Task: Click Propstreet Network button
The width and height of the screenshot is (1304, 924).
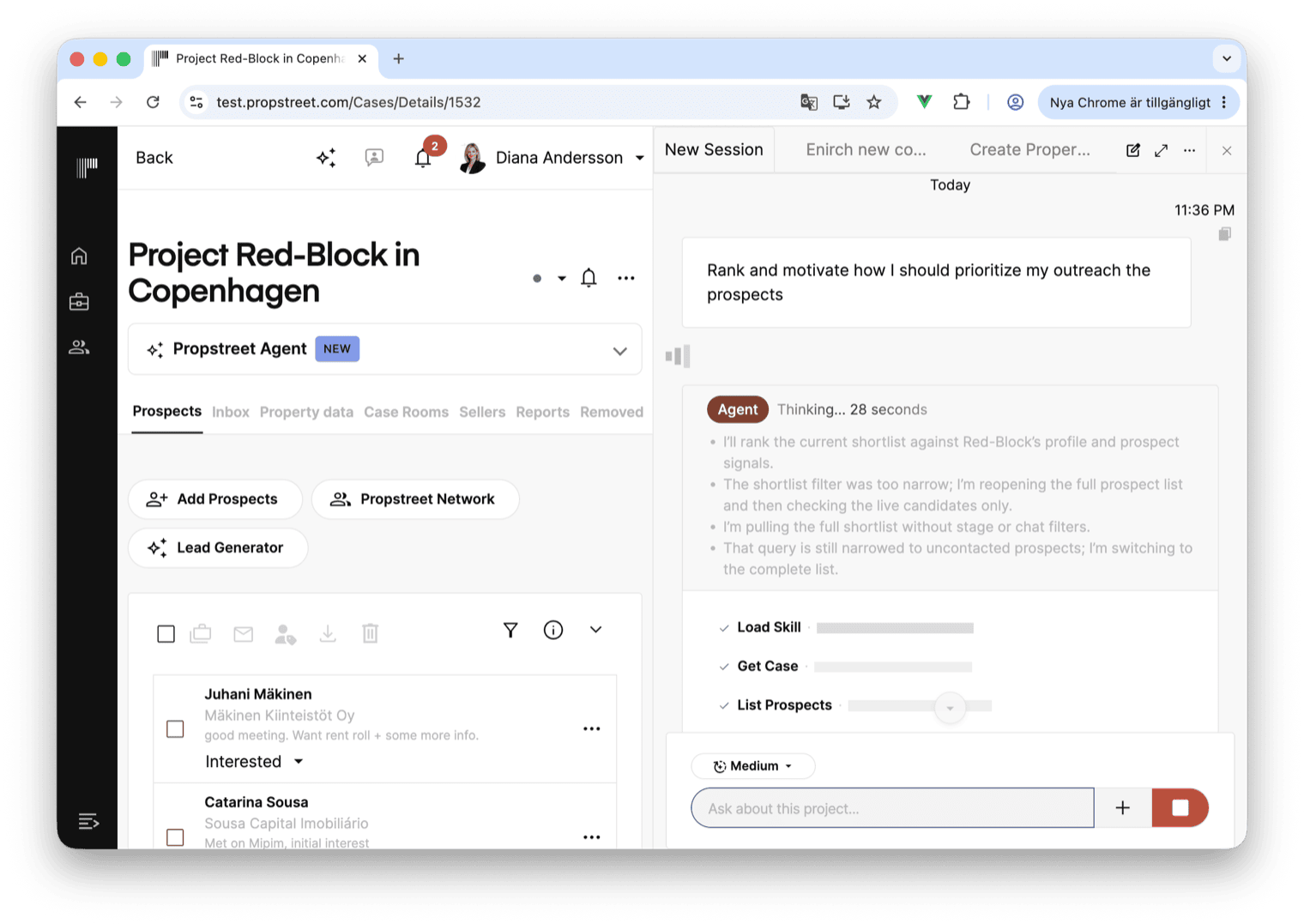Action: (x=415, y=499)
